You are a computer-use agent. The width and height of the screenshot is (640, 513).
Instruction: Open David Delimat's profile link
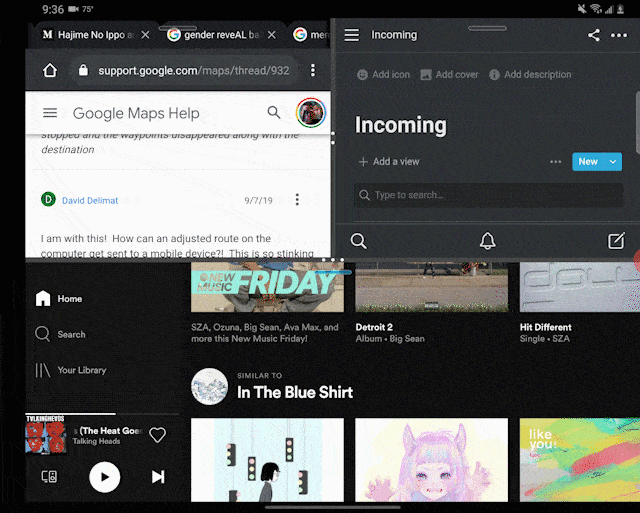[90, 200]
